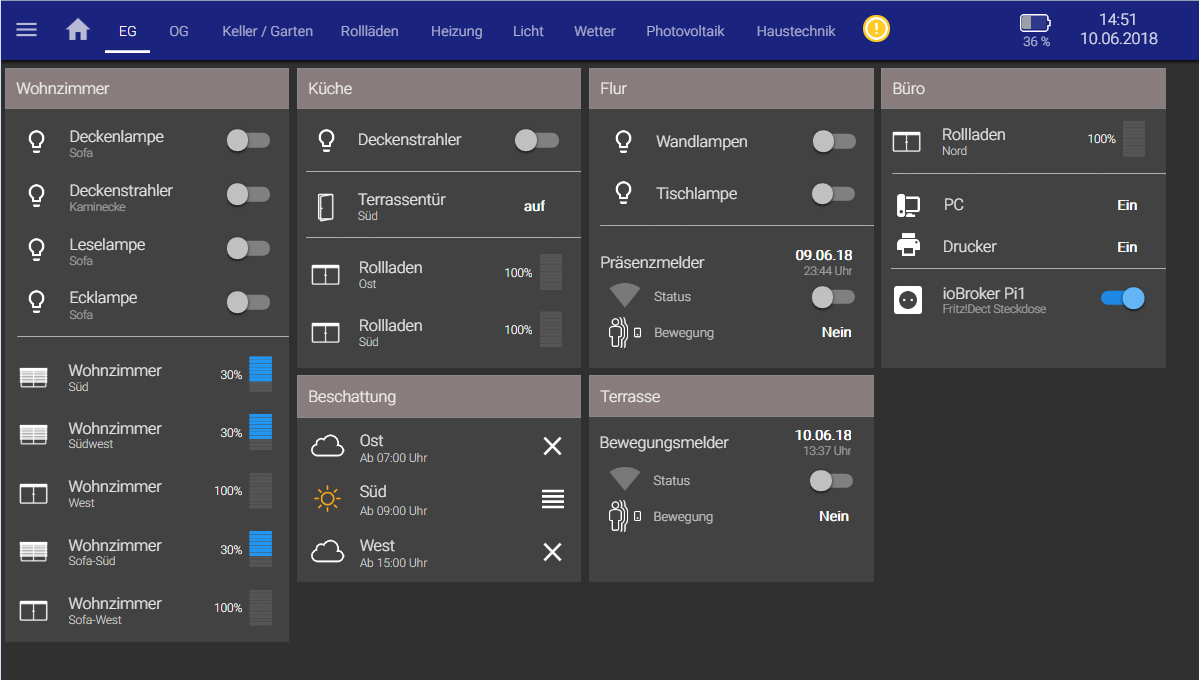Open the Wetter tab

(595, 31)
